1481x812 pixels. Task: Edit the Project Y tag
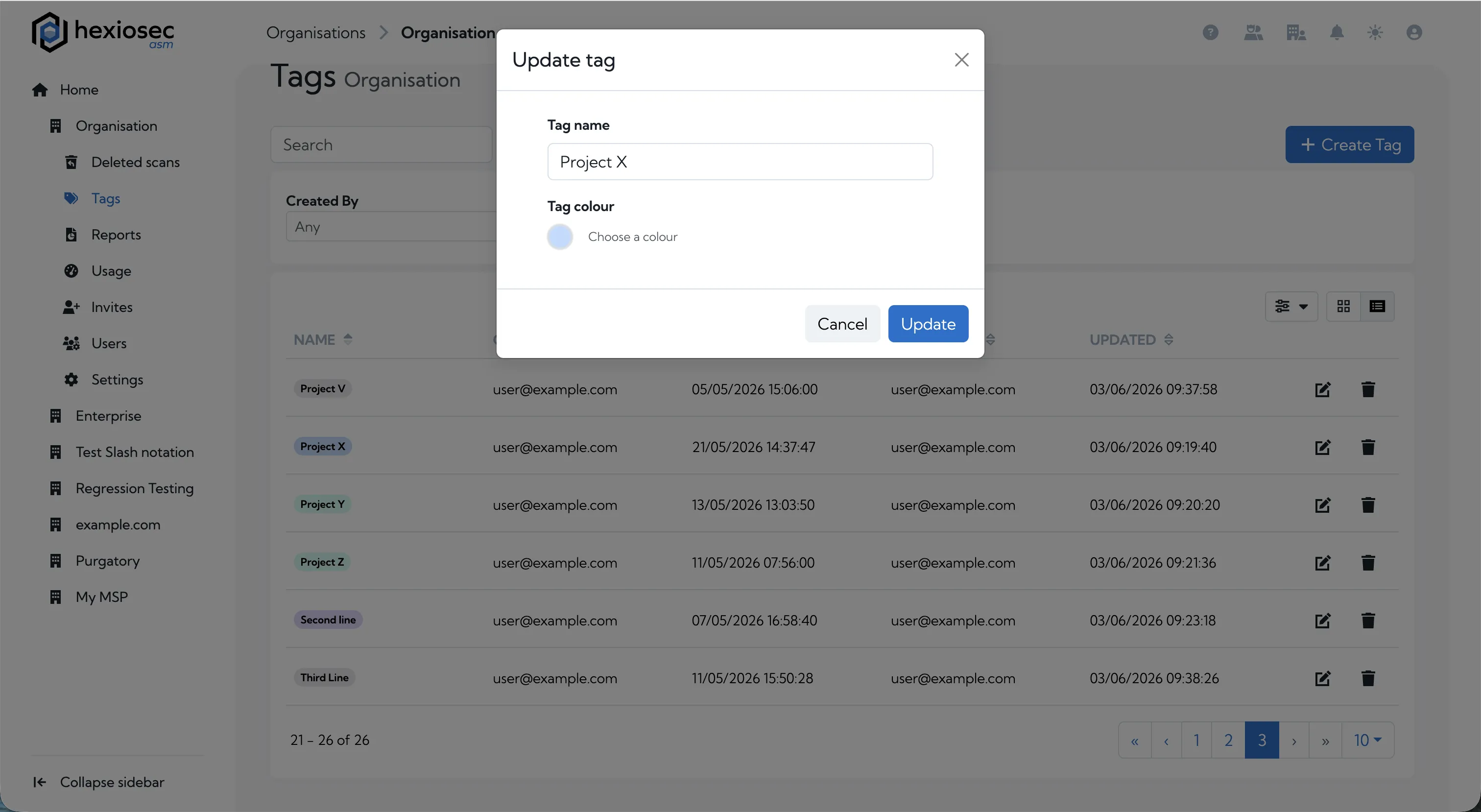pyautogui.click(x=1322, y=505)
